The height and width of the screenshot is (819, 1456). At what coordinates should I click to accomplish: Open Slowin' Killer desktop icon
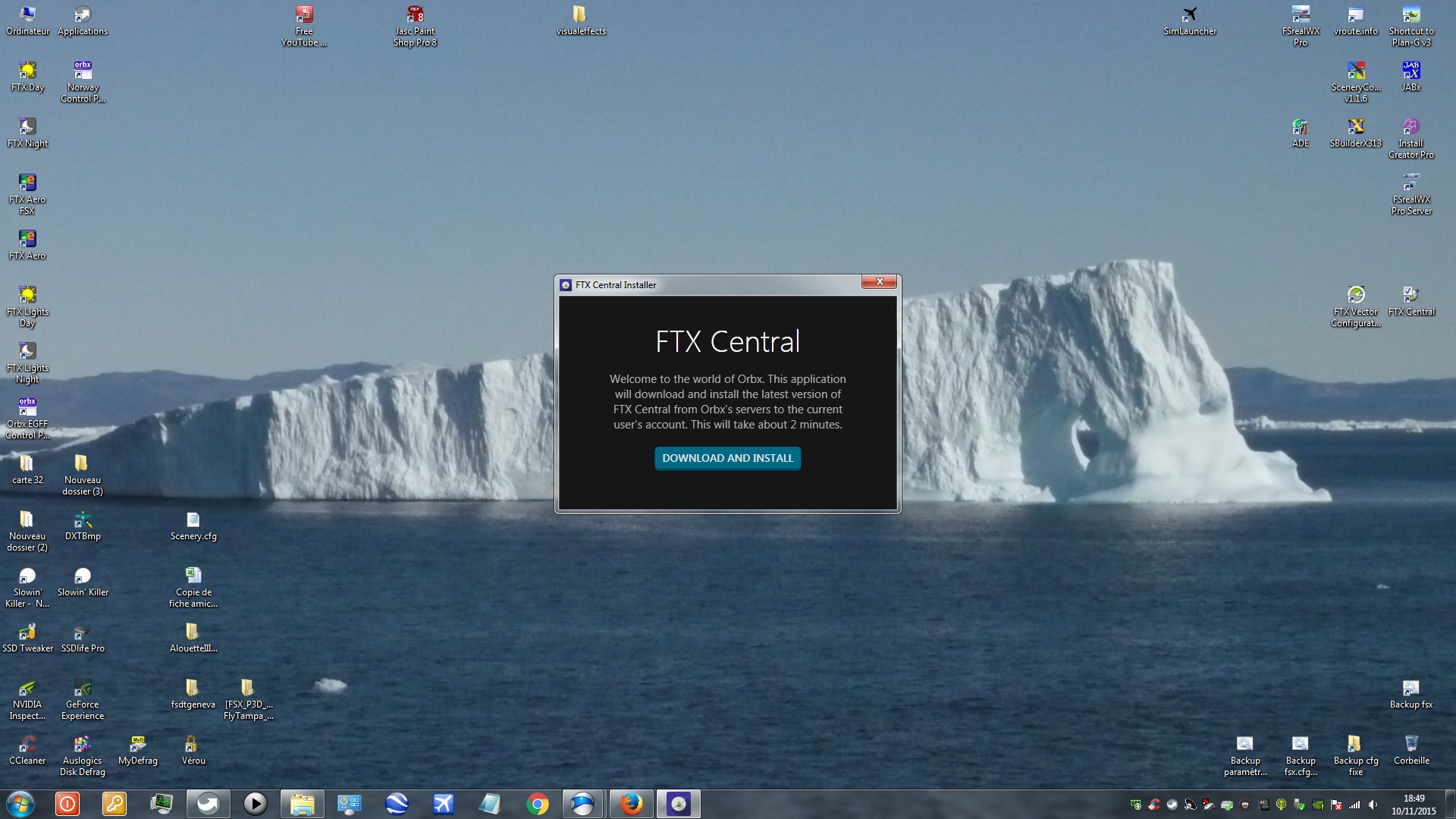[83, 582]
